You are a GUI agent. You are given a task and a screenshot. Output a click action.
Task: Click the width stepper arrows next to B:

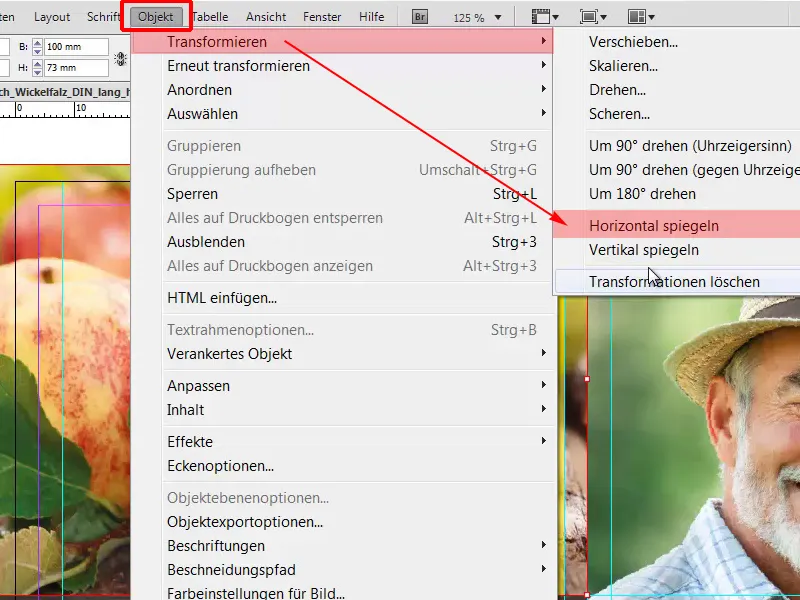(x=37, y=47)
